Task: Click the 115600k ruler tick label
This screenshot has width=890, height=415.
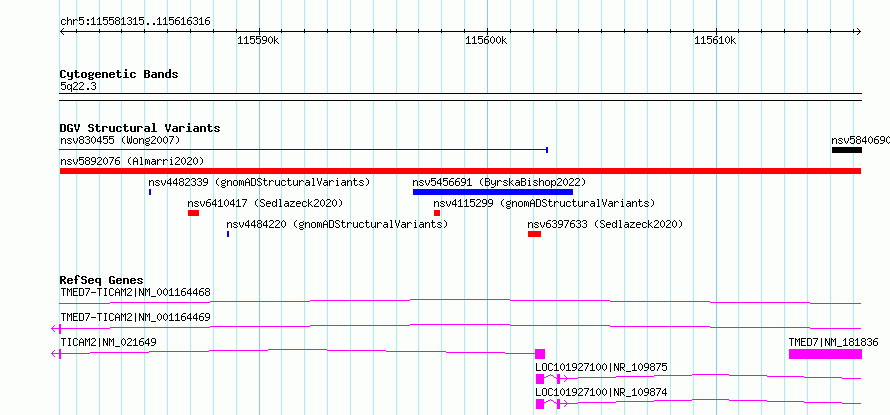Action: point(486,40)
